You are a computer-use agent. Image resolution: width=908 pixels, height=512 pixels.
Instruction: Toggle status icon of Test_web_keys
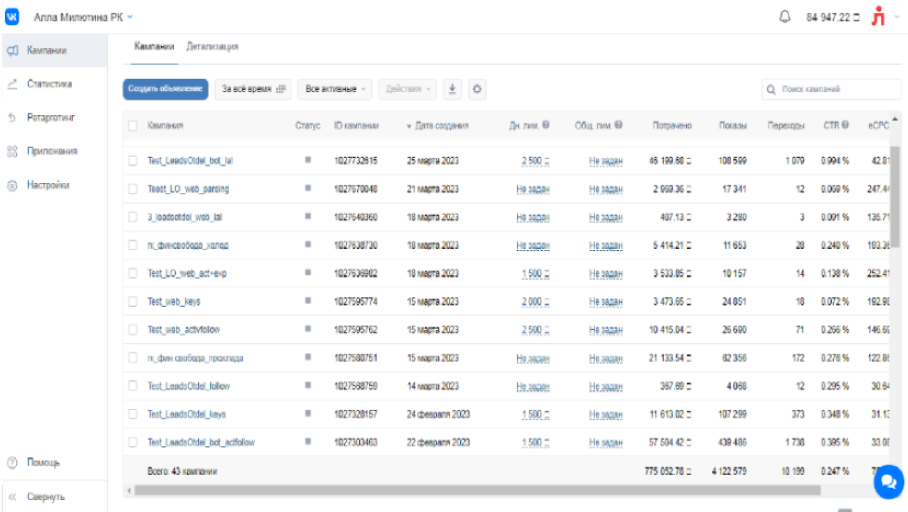[x=308, y=301]
